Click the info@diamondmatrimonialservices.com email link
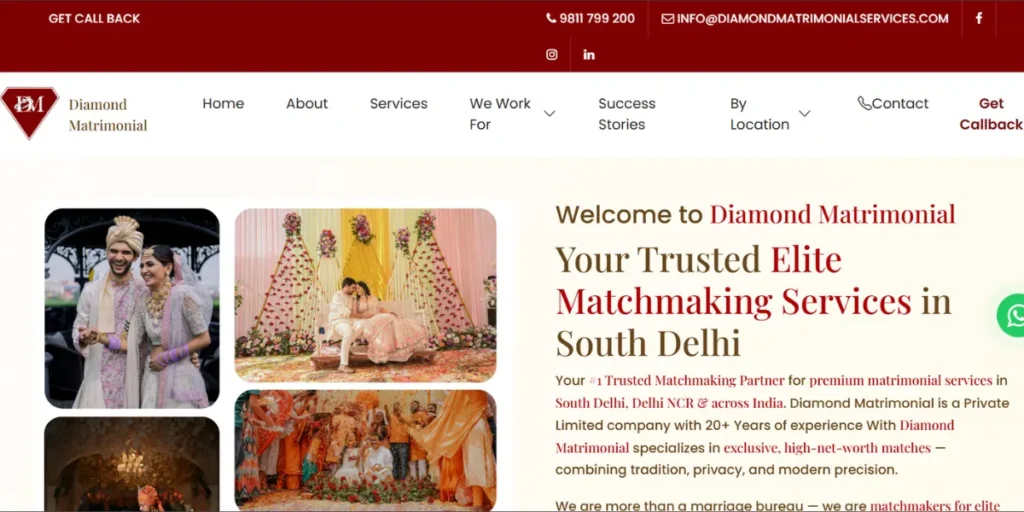This screenshot has width=1024, height=512. click(x=812, y=19)
